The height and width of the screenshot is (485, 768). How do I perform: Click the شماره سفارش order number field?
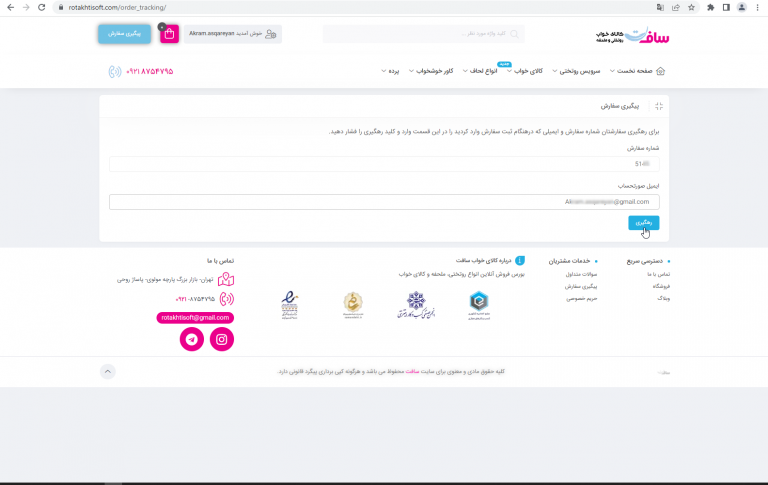(x=384, y=164)
